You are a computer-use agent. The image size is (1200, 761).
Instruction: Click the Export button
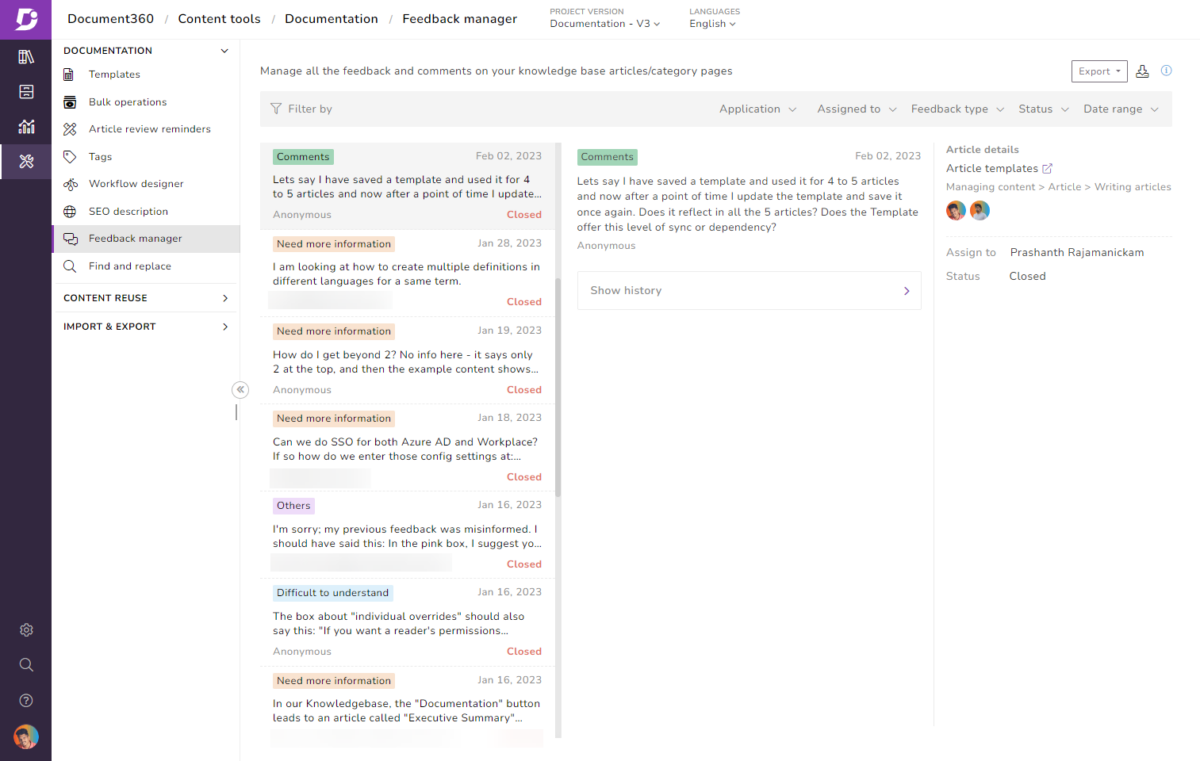[1098, 71]
